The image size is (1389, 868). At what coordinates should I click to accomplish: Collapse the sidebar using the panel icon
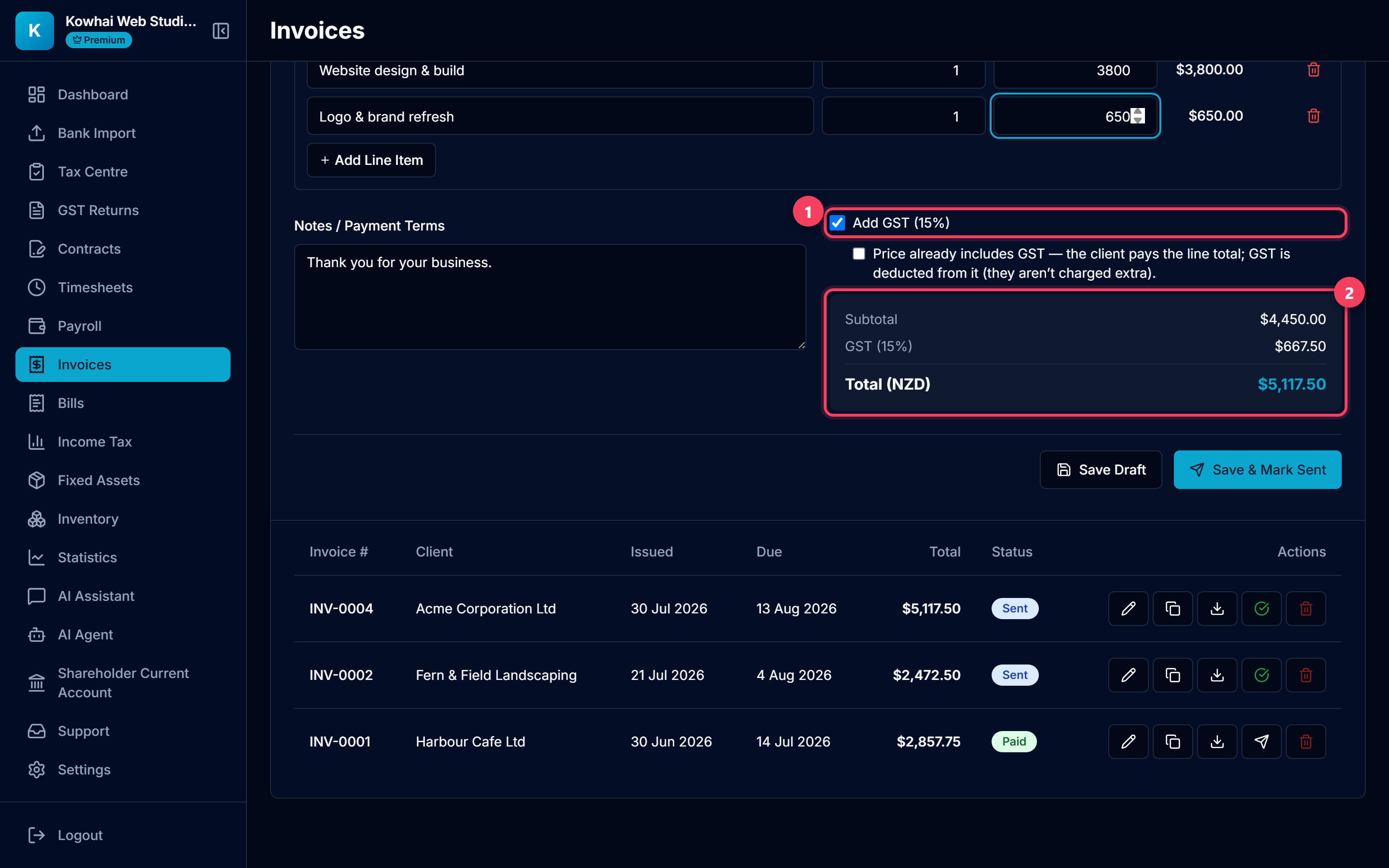coord(220,30)
